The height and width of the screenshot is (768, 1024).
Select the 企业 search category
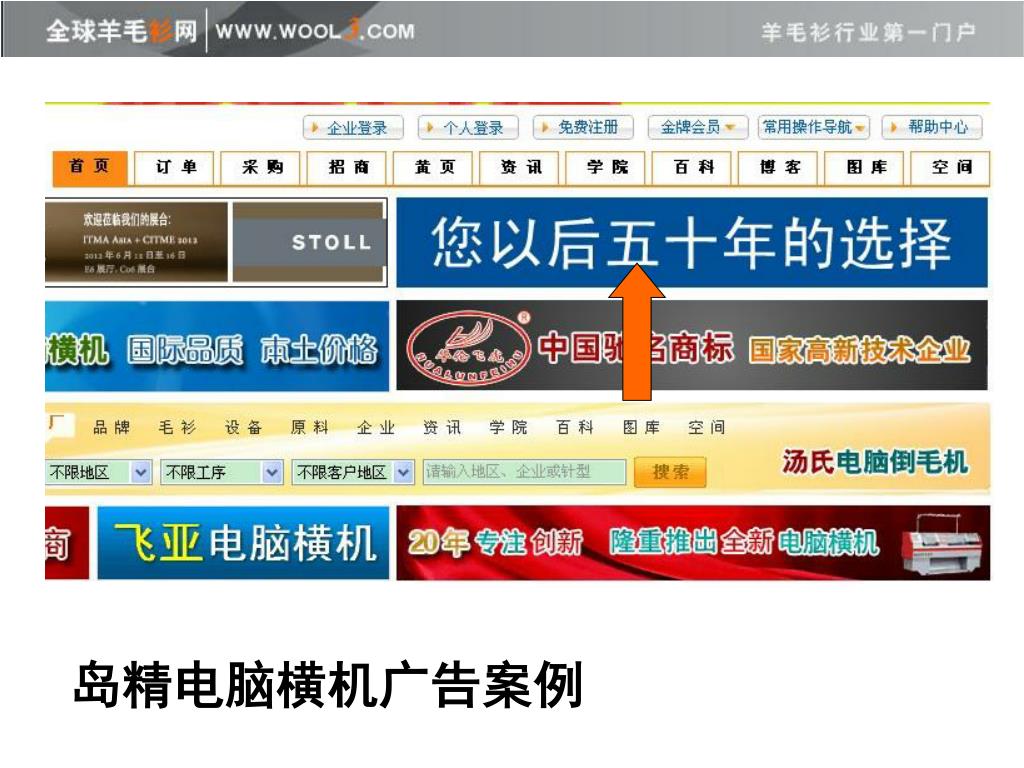(376, 428)
